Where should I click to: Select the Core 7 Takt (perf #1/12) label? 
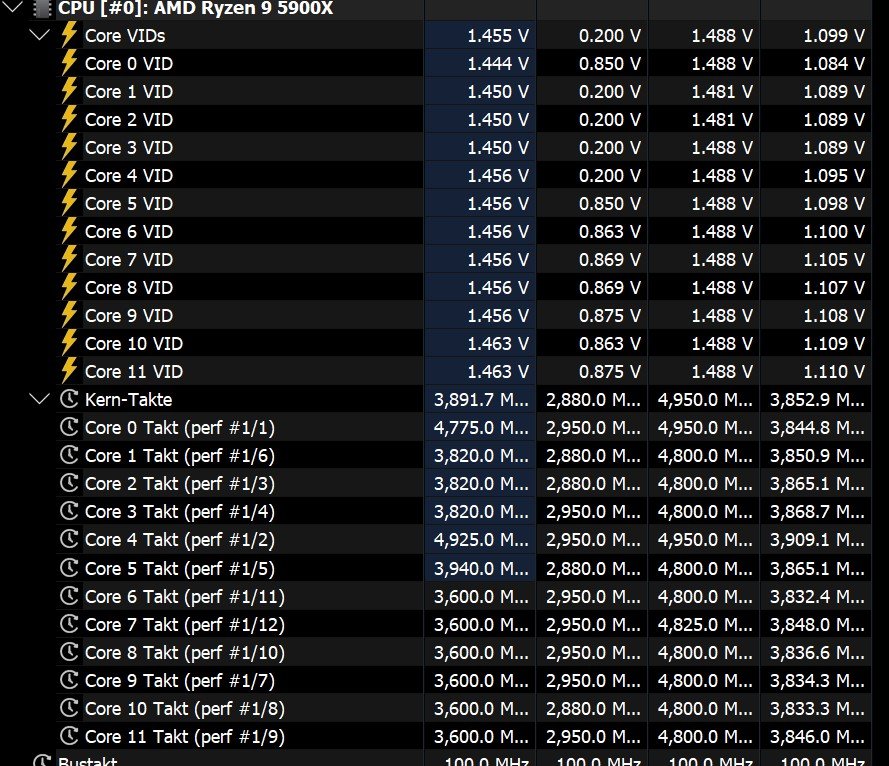pyautogui.click(x=185, y=625)
